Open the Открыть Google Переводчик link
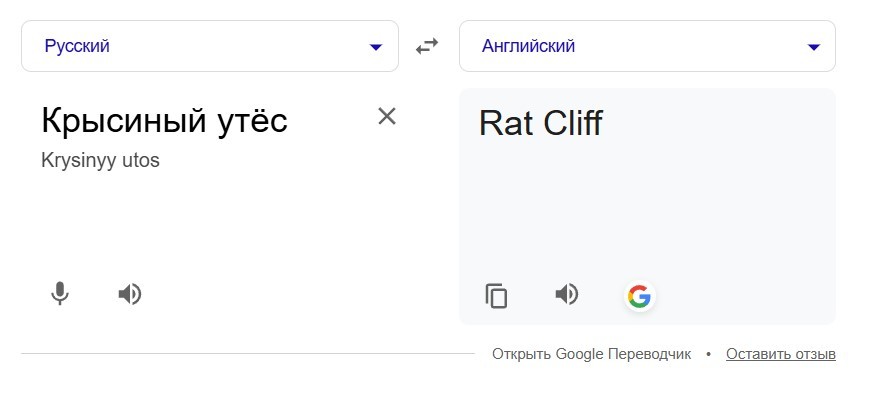The image size is (895, 393). [591, 354]
